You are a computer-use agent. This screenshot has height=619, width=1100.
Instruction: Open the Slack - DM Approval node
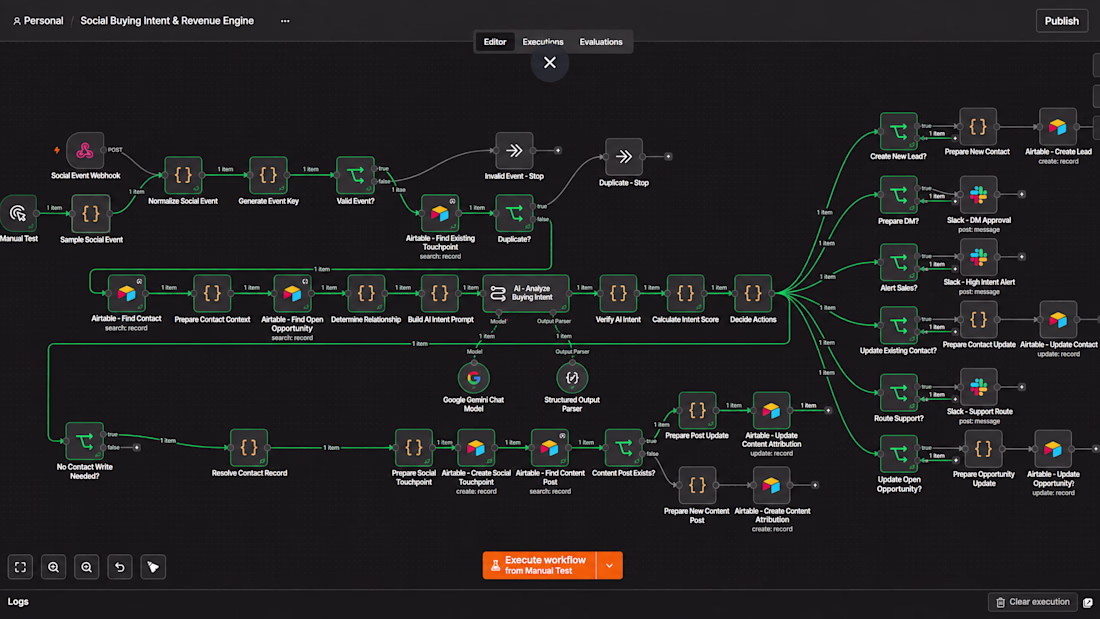click(x=979, y=194)
